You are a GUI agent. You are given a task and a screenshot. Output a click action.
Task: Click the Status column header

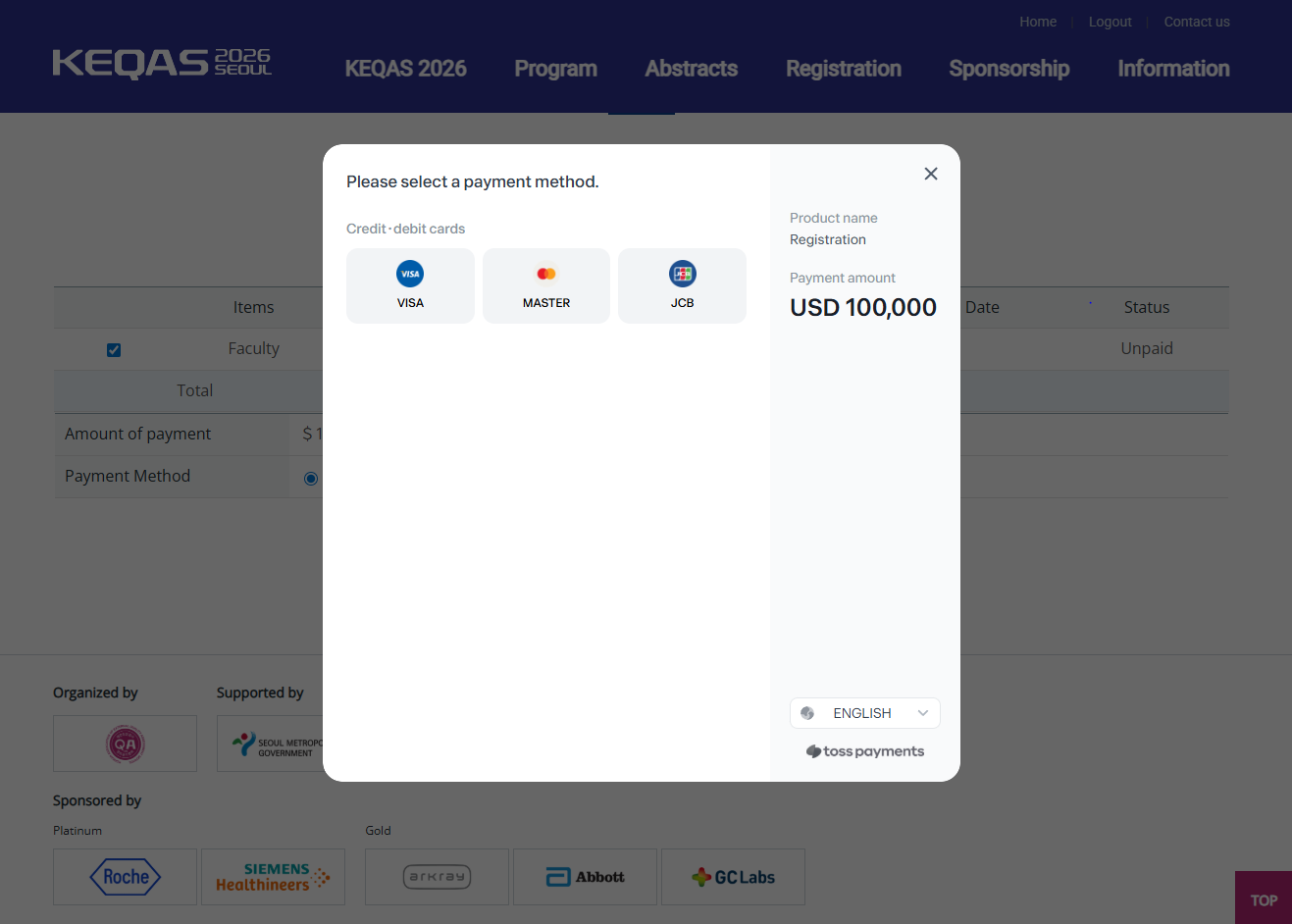coord(1147,307)
